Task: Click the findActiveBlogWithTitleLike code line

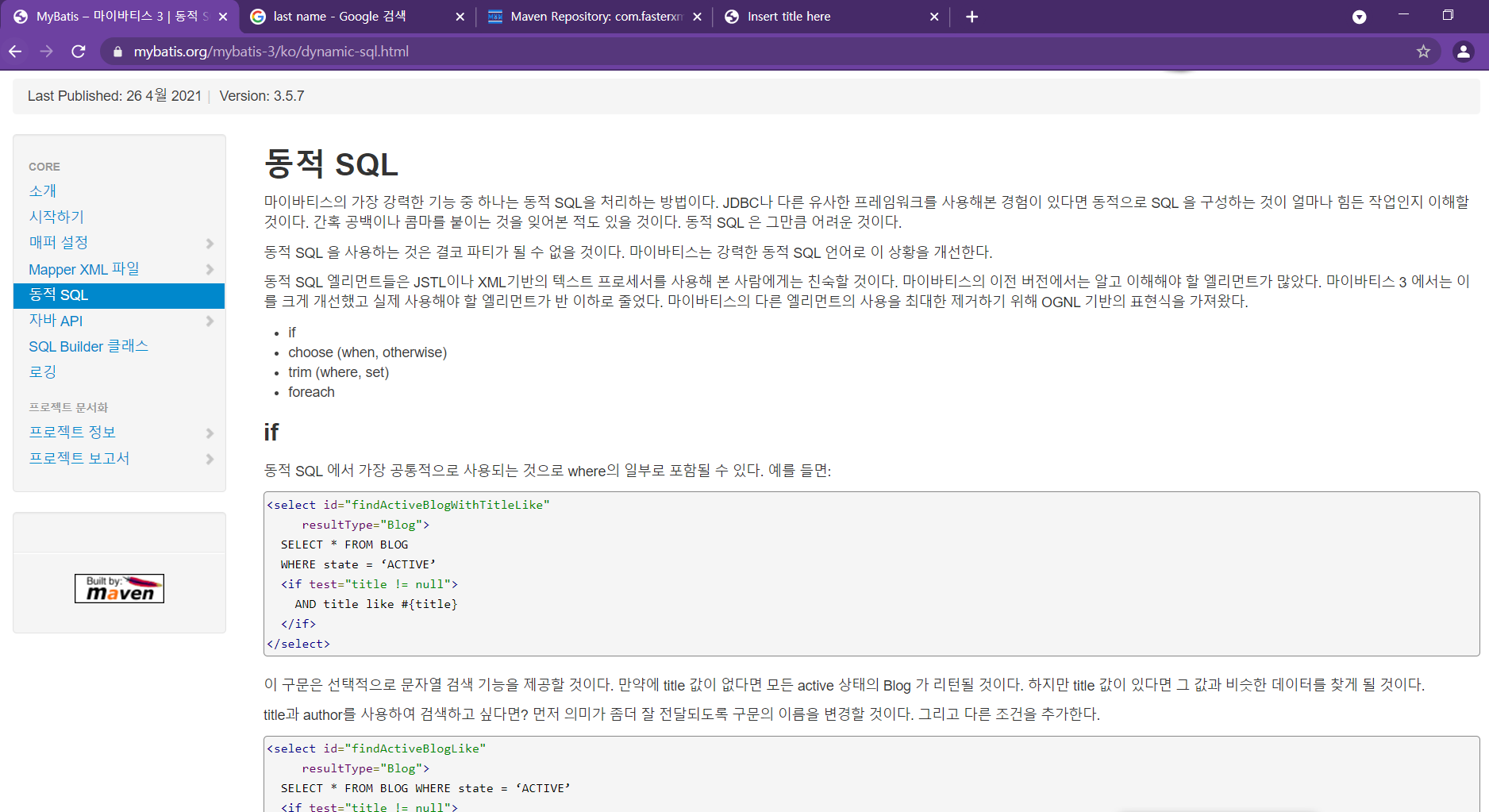Action: point(409,505)
